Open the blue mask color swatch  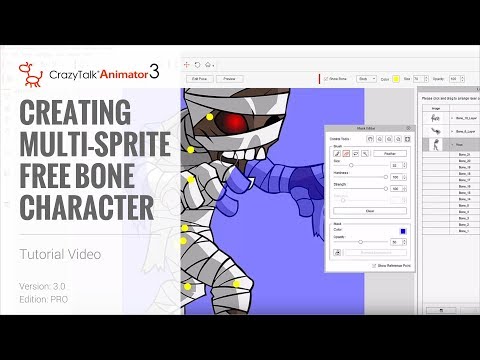(x=403, y=231)
